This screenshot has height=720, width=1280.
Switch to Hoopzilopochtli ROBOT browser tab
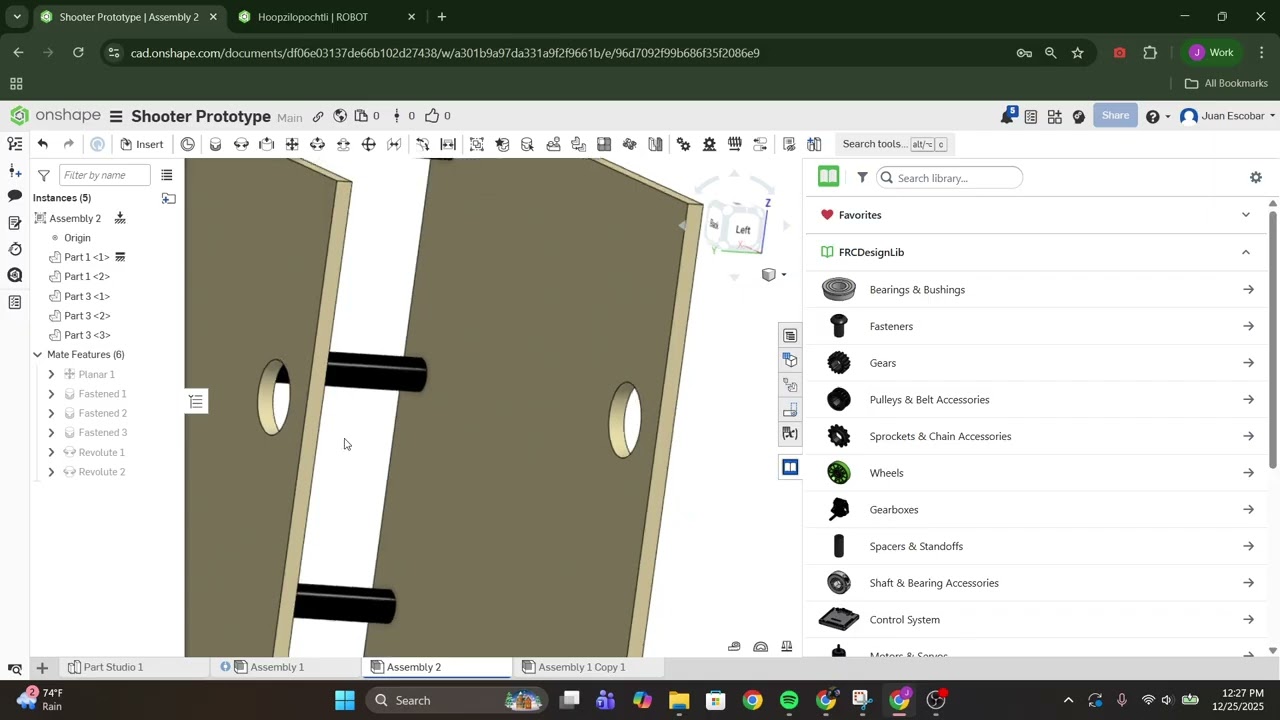(x=313, y=17)
